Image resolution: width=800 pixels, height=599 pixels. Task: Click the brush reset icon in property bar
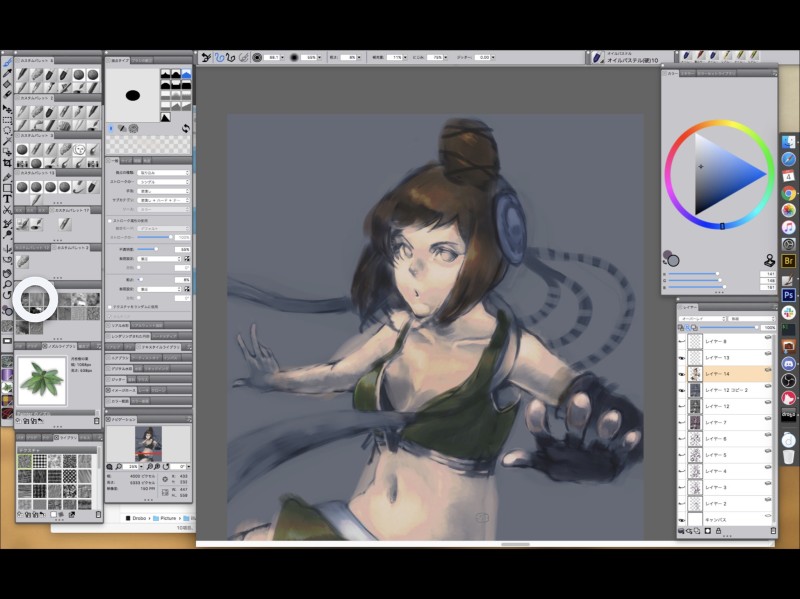[206, 58]
